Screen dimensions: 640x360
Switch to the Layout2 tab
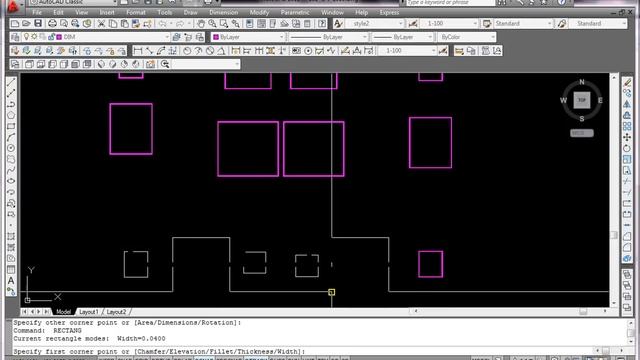pyautogui.click(x=116, y=312)
